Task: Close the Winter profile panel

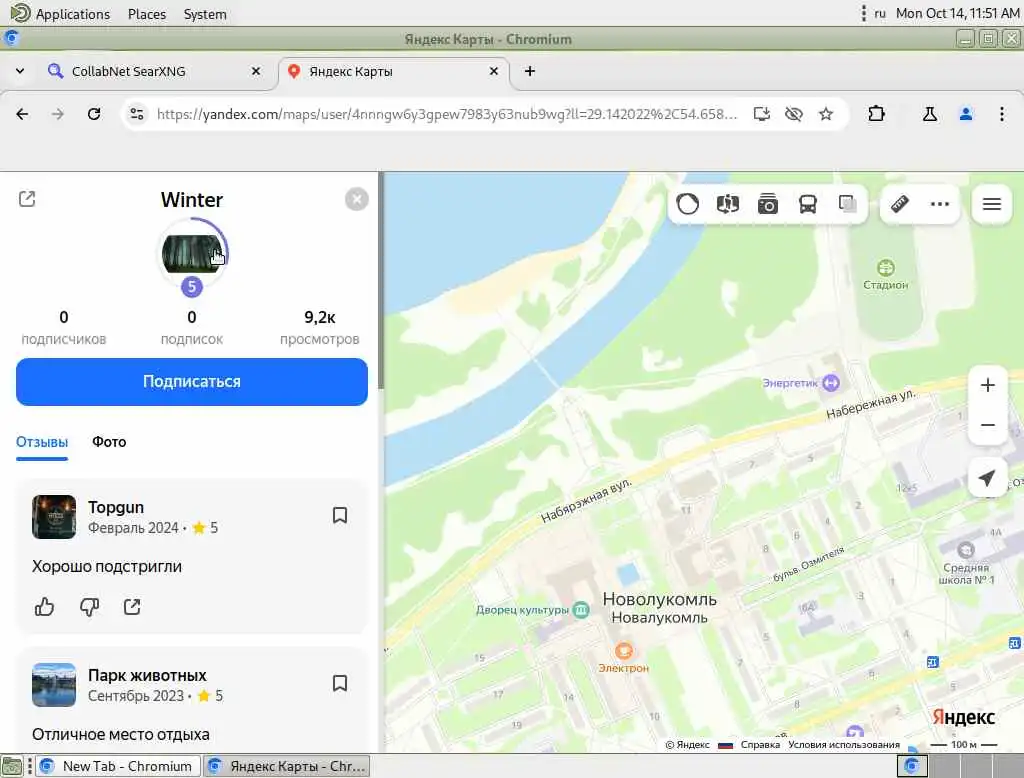Action: pos(357,199)
